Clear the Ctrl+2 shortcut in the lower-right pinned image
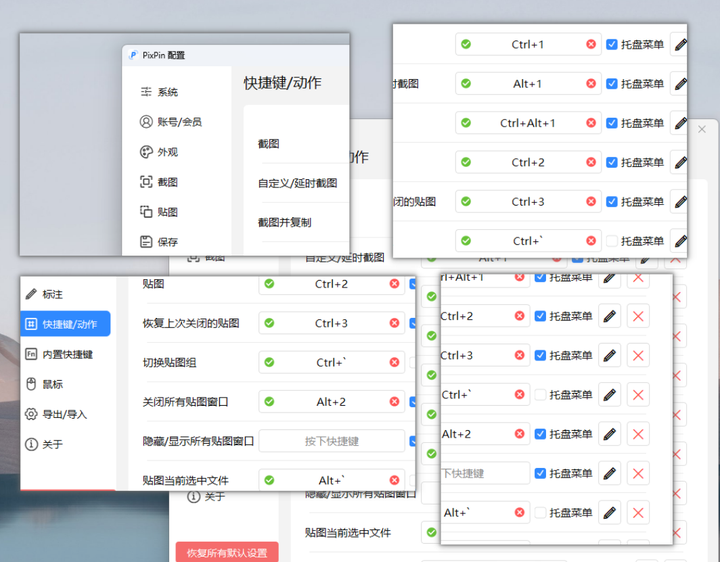Viewport: 720px width, 562px height. click(x=519, y=316)
